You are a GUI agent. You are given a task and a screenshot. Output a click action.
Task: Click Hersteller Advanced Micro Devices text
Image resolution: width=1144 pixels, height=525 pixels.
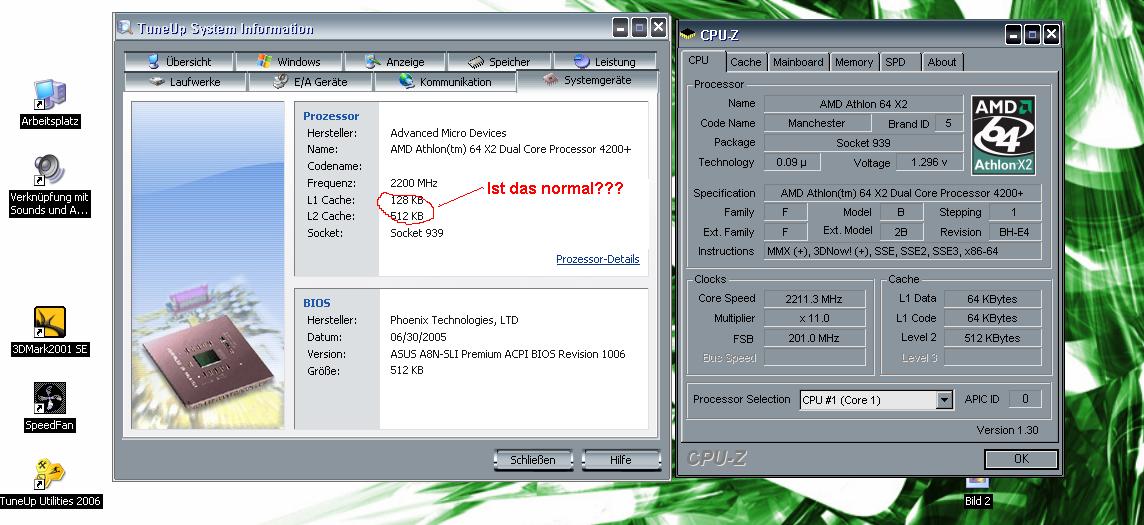click(x=448, y=133)
